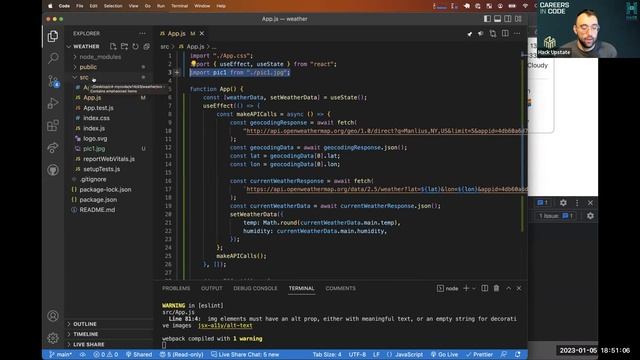This screenshot has width=640, height=360.
Task: Change Tab Size: 4 setting
Action: coord(327,354)
